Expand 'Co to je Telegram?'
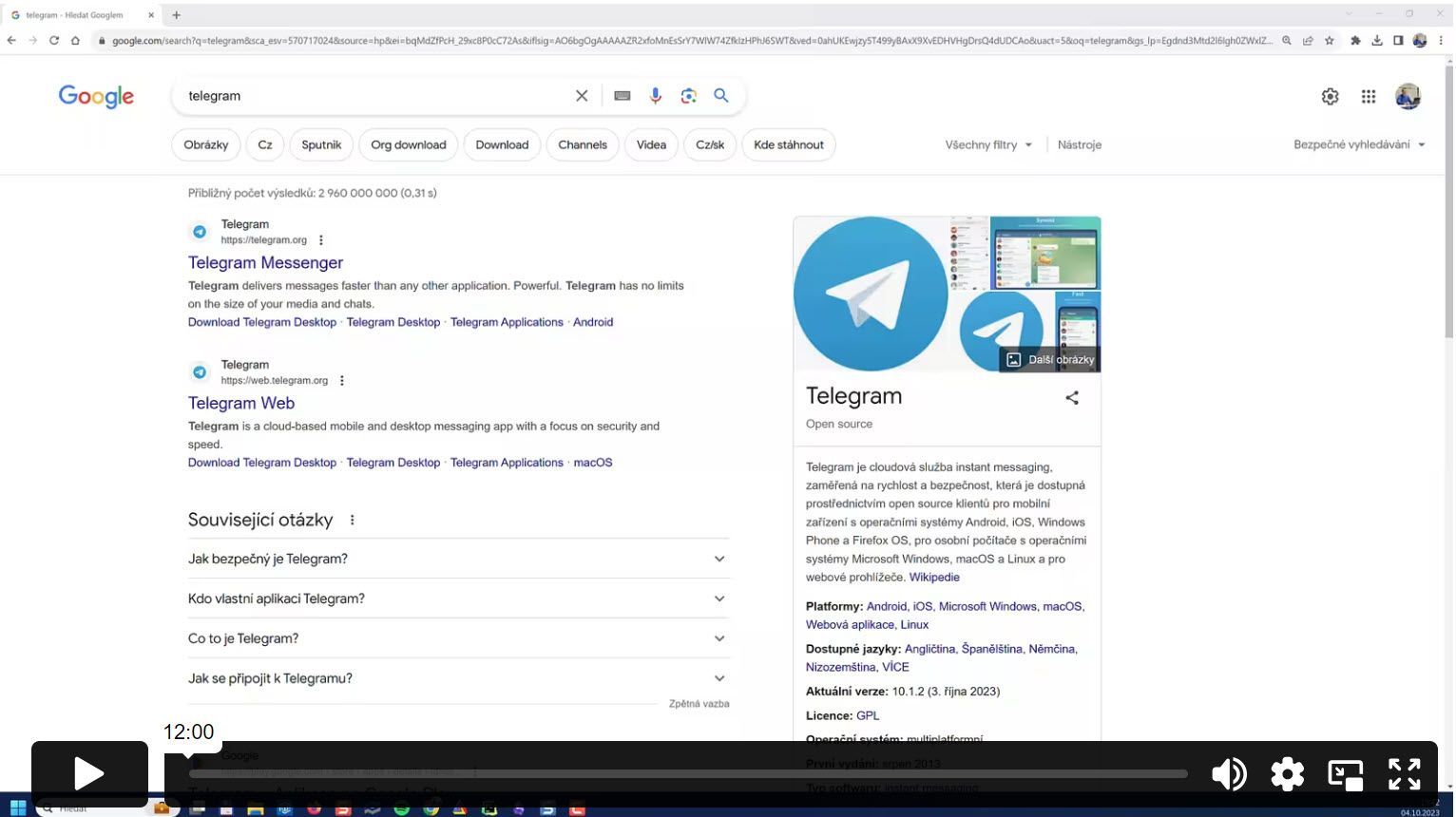Viewport: 1456px width, 817px height. pyautogui.click(x=459, y=638)
